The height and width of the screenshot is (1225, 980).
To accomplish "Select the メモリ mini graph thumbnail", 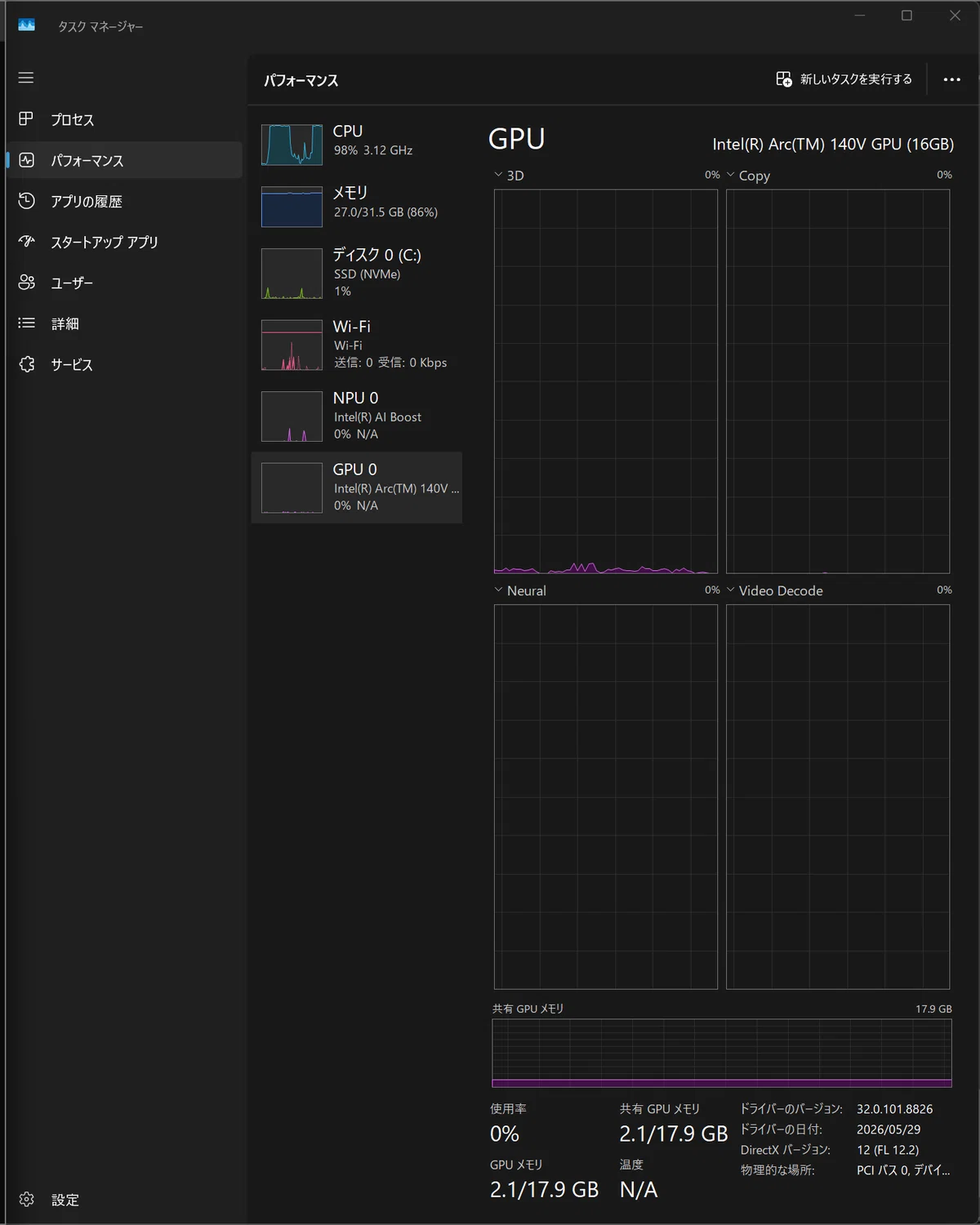I will [x=292, y=207].
